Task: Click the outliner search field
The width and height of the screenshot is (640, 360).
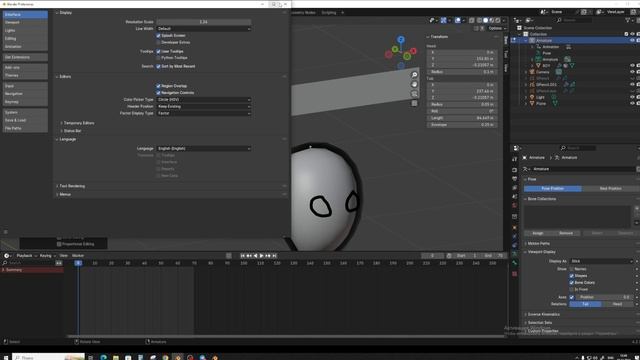Action: [573, 20]
